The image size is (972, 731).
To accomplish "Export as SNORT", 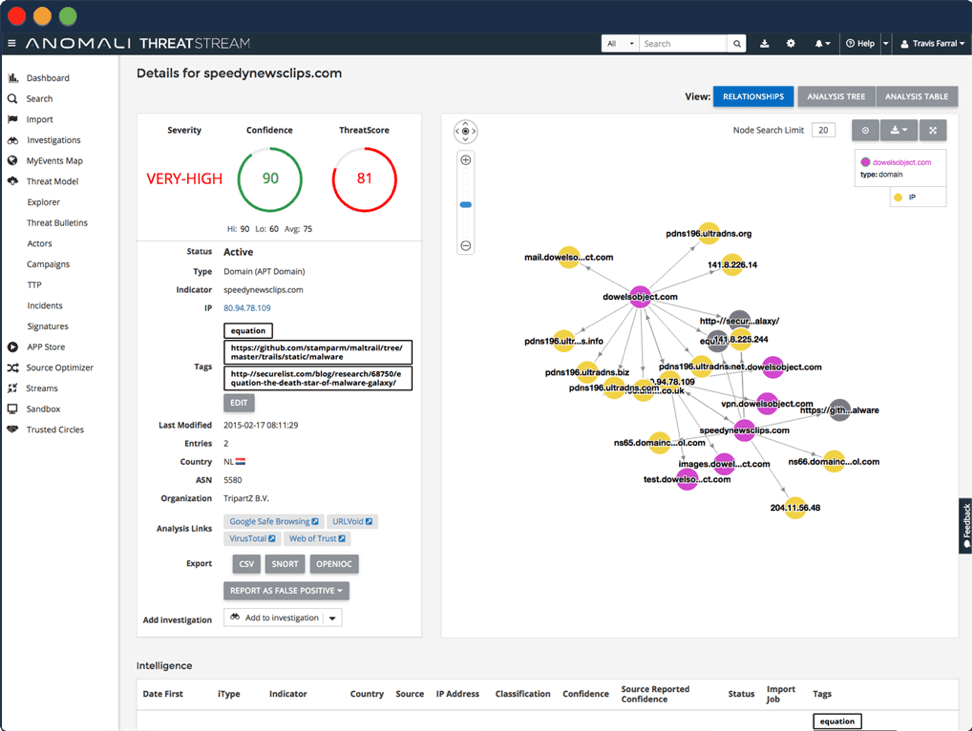I will (x=285, y=564).
